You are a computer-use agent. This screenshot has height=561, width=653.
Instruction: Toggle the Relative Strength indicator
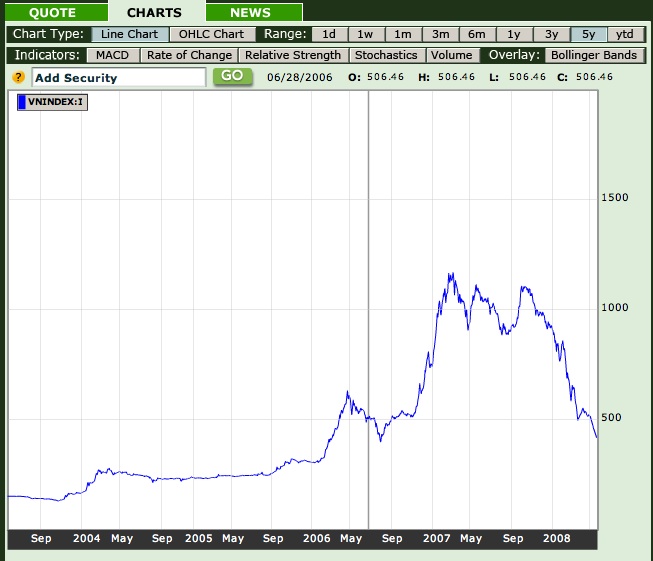click(293, 55)
